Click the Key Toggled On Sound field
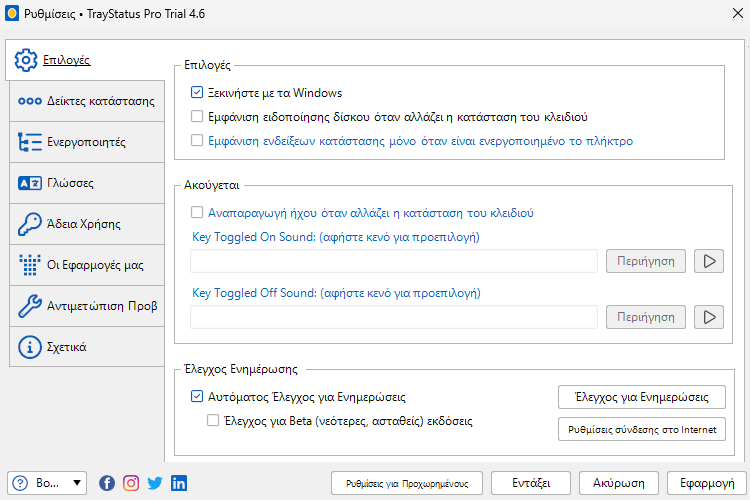750x500 pixels. (394, 261)
